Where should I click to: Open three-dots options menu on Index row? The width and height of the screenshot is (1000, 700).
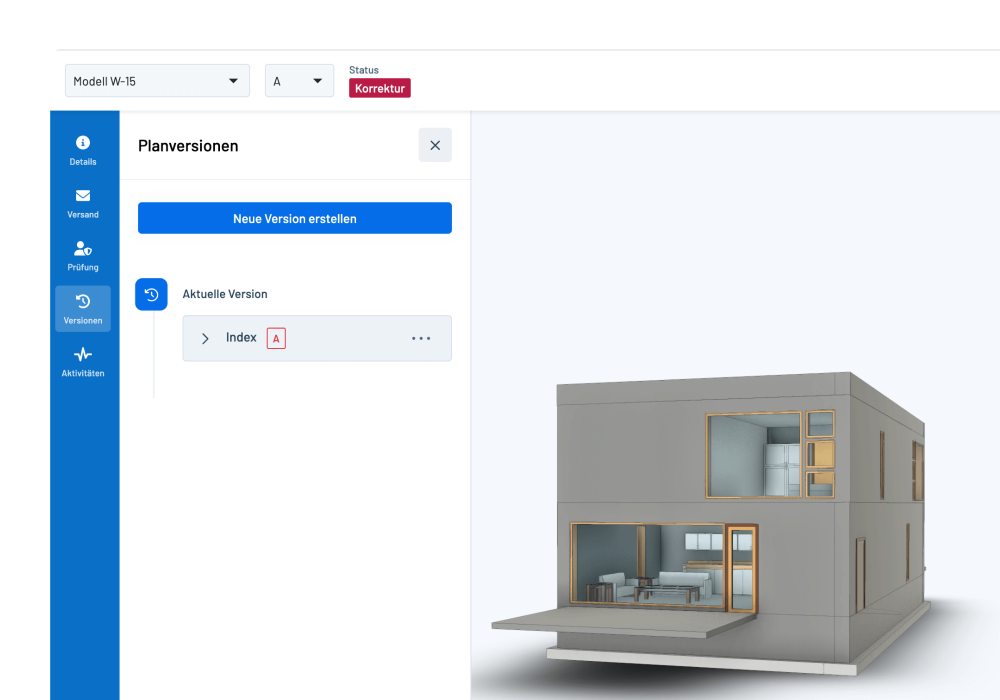[x=421, y=338]
